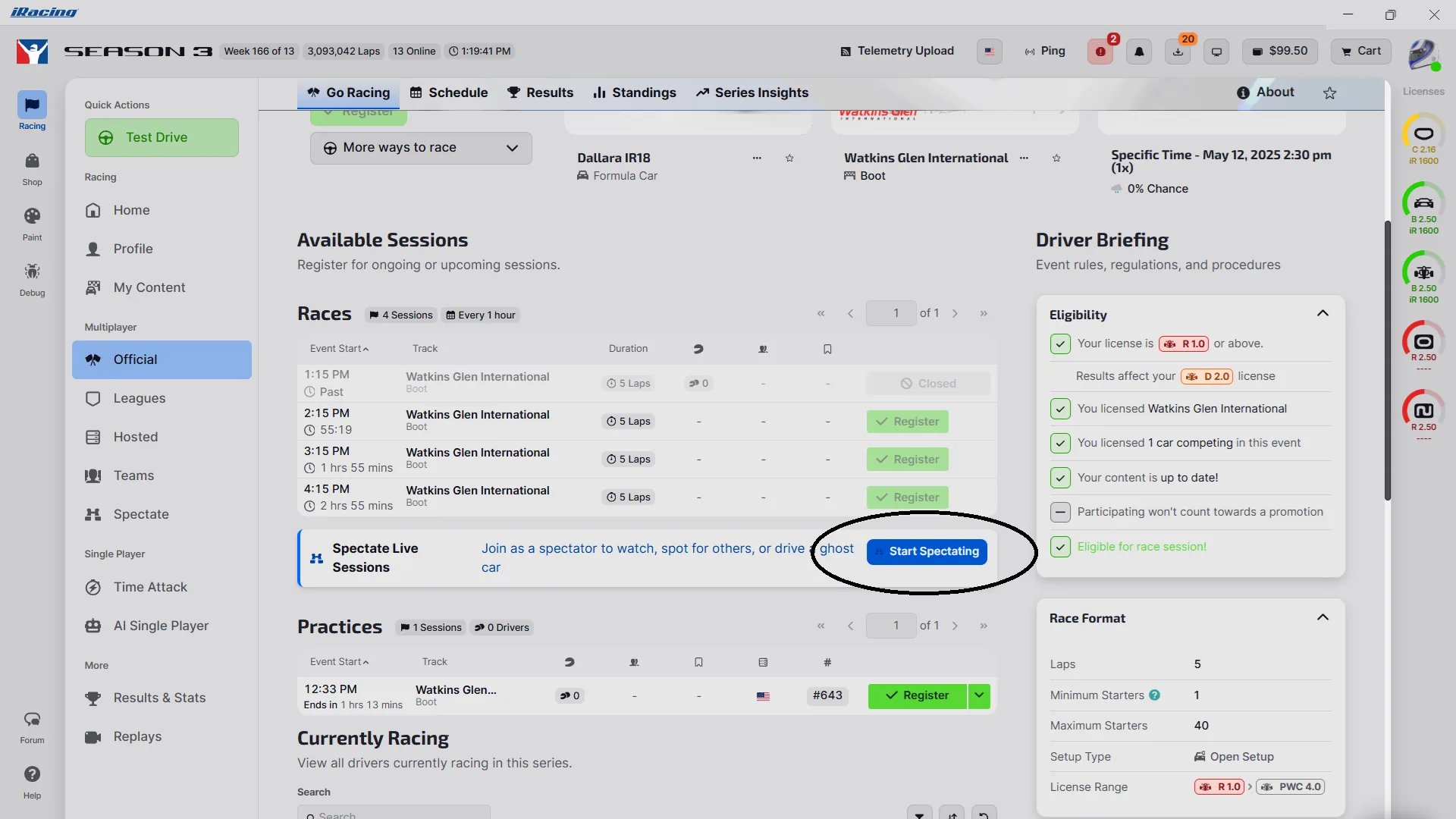1456x819 pixels.
Task: Expand More ways to race dropdown
Action: point(421,148)
